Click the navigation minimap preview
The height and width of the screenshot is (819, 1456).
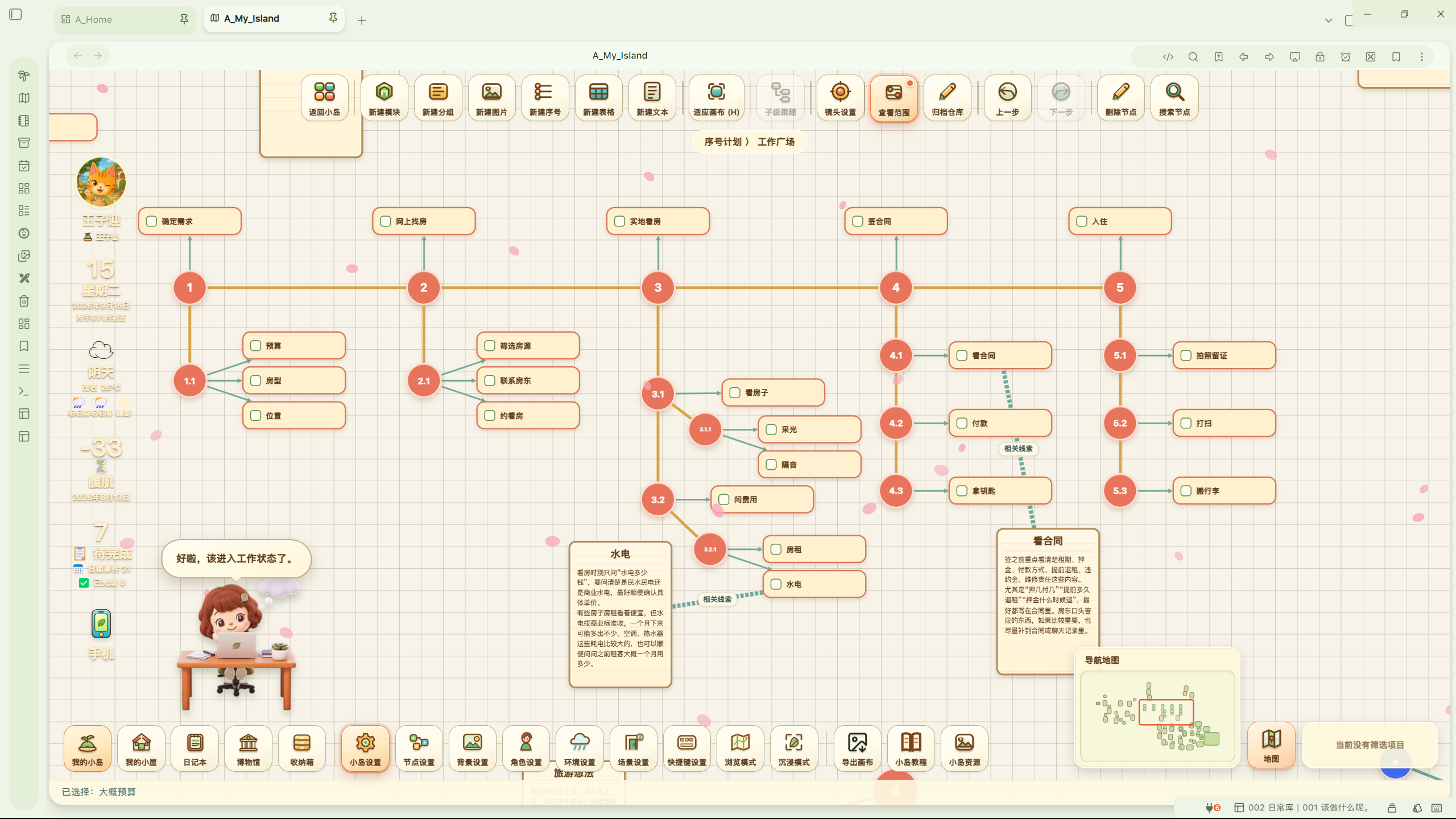(x=1157, y=716)
